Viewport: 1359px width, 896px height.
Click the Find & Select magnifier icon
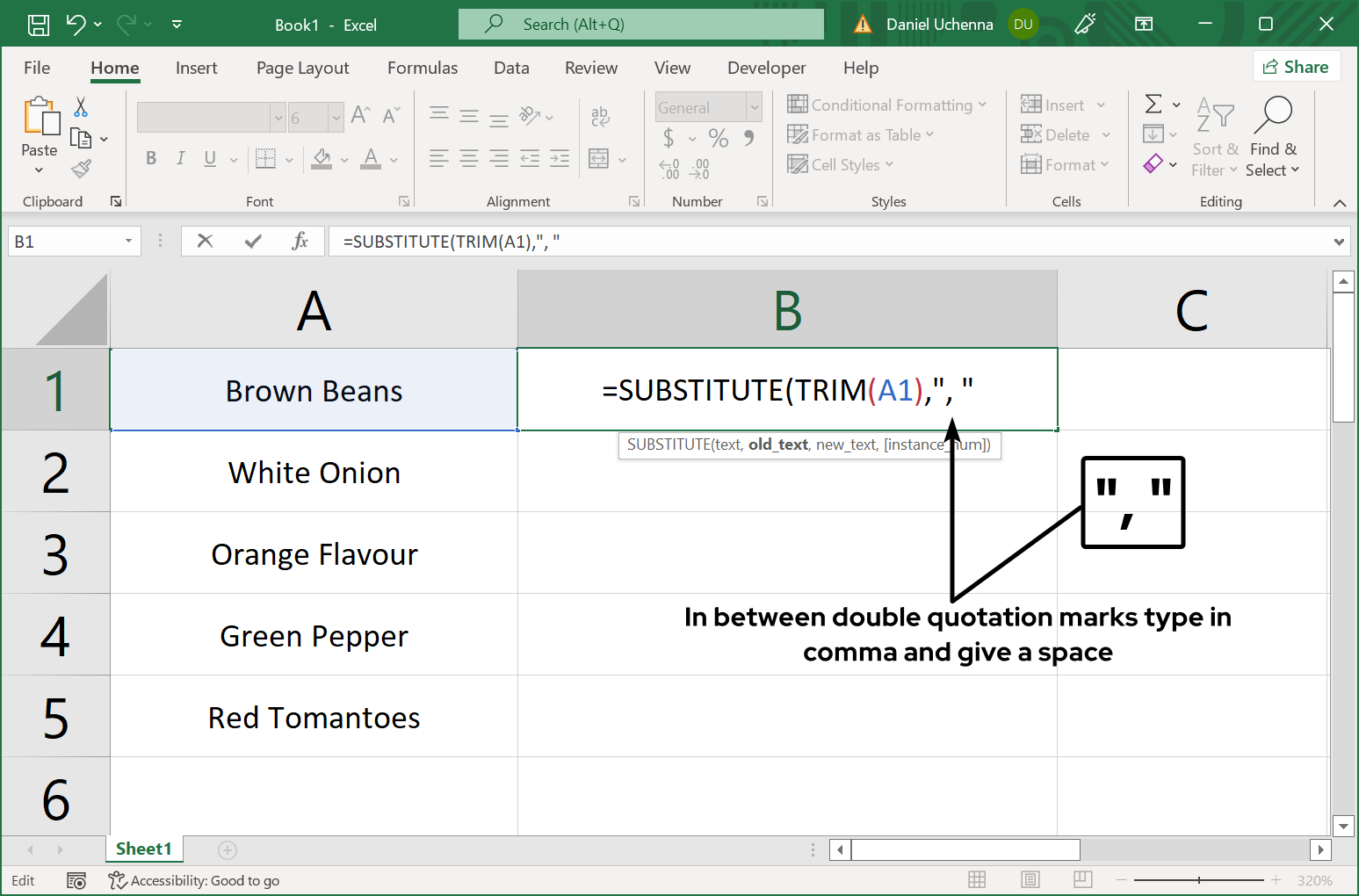(x=1273, y=114)
